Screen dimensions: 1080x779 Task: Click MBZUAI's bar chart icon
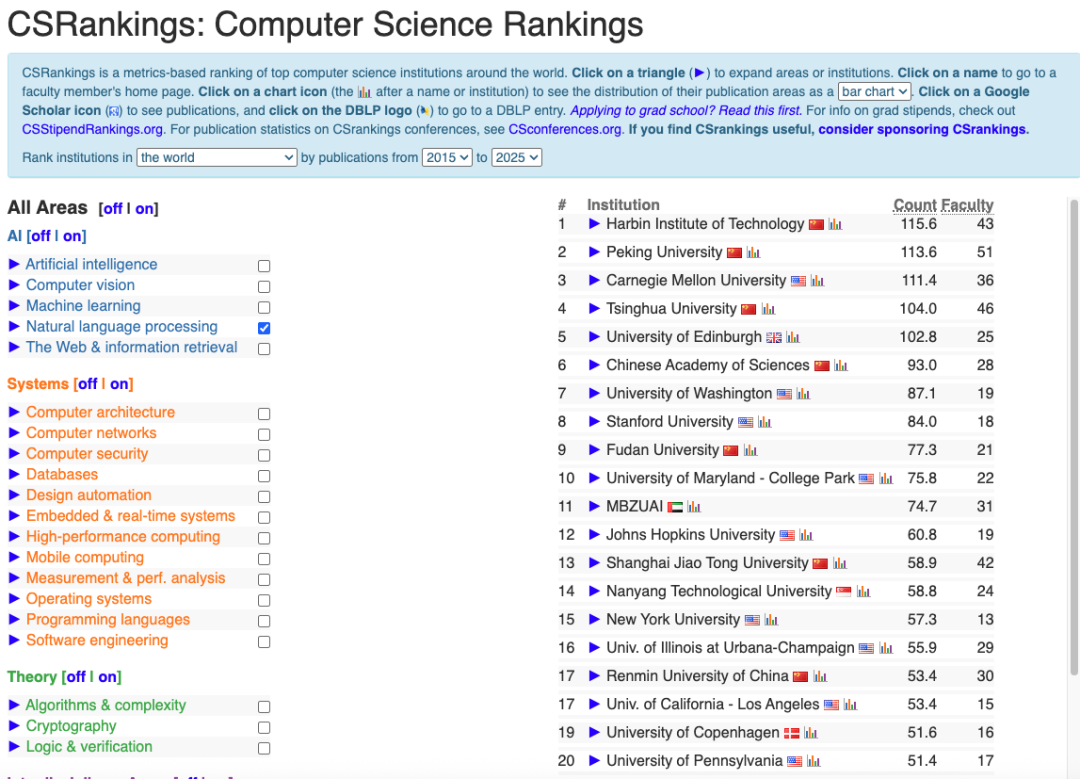694,507
